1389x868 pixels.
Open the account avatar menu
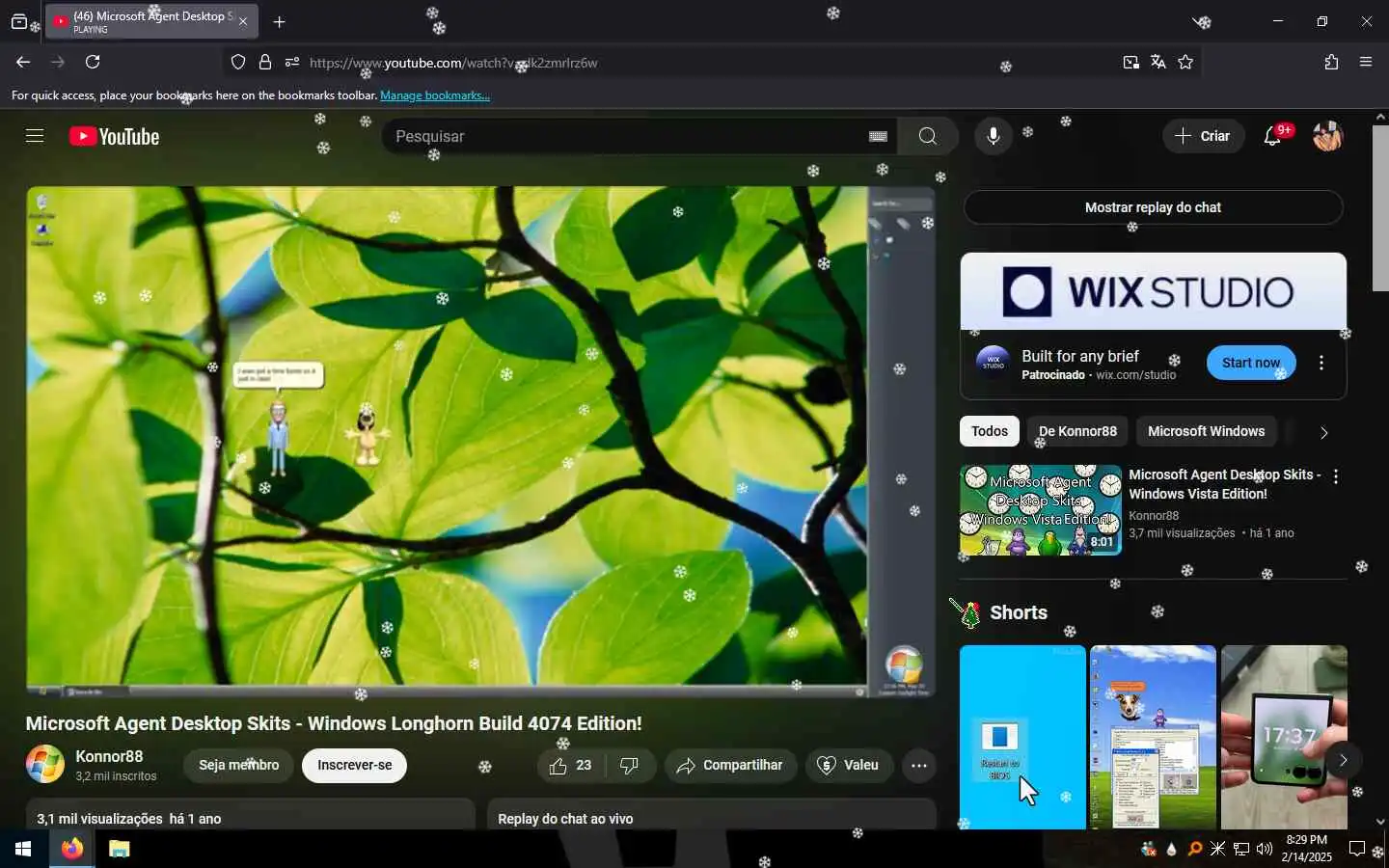click(1328, 136)
